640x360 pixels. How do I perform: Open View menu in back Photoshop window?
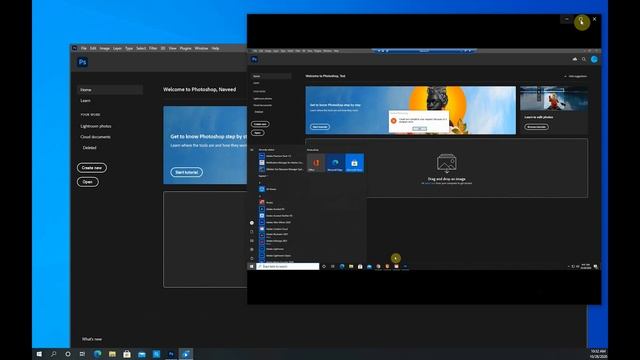[x=173, y=48]
